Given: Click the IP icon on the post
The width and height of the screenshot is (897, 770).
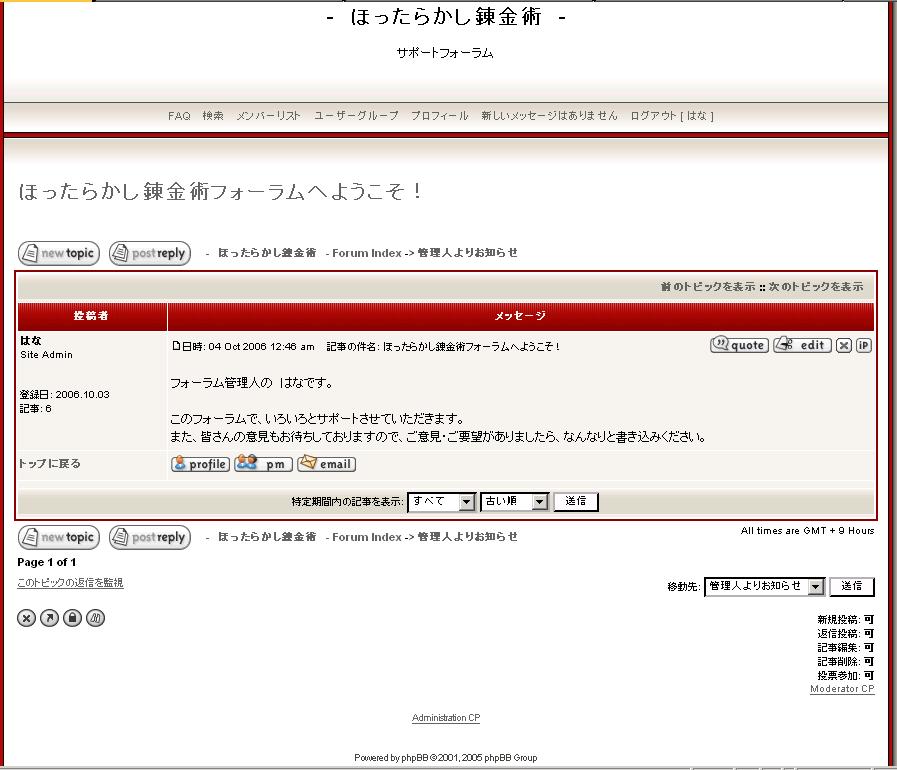Looking at the screenshot, I should (864, 345).
